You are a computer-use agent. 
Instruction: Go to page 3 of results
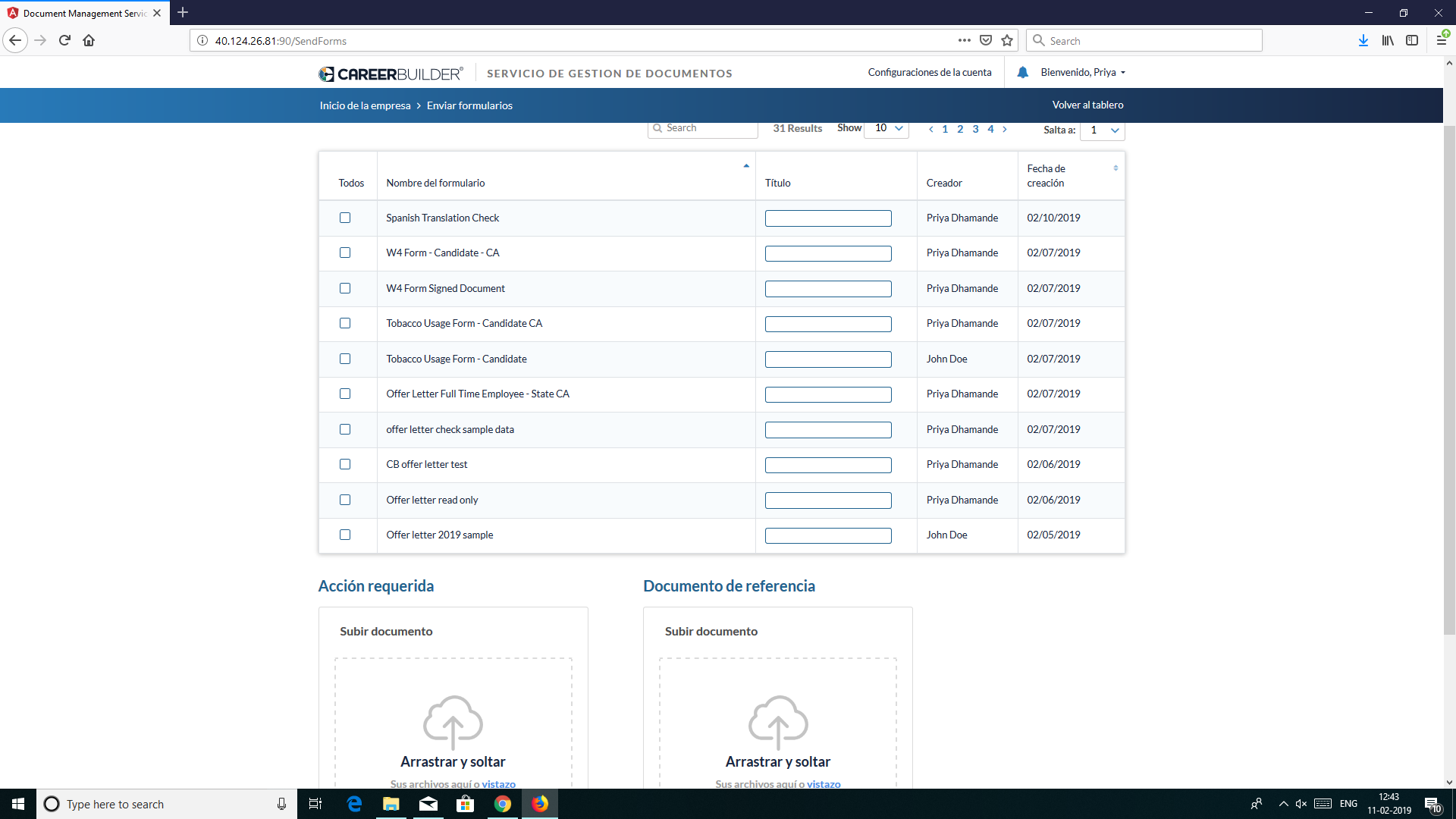pos(975,130)
